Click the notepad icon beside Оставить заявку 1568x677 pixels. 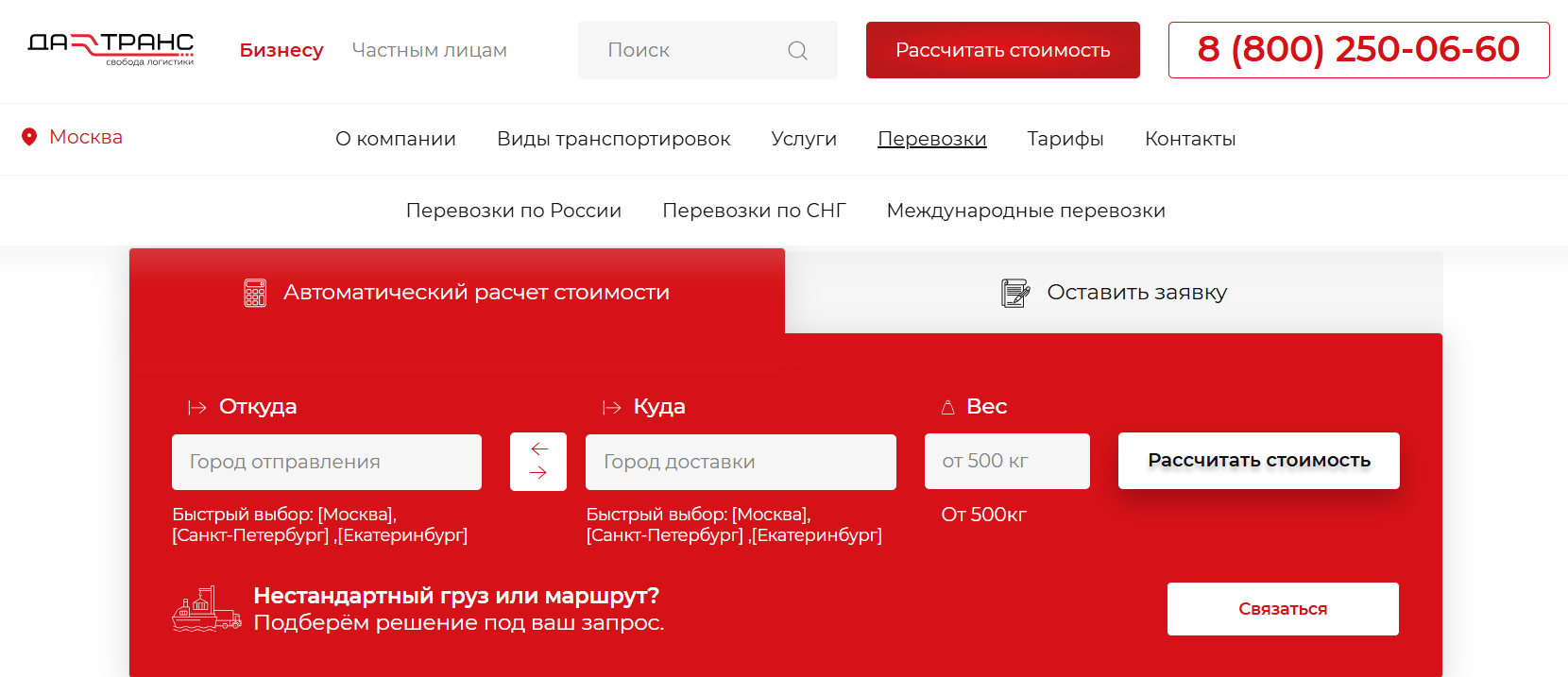point(1015,293)
